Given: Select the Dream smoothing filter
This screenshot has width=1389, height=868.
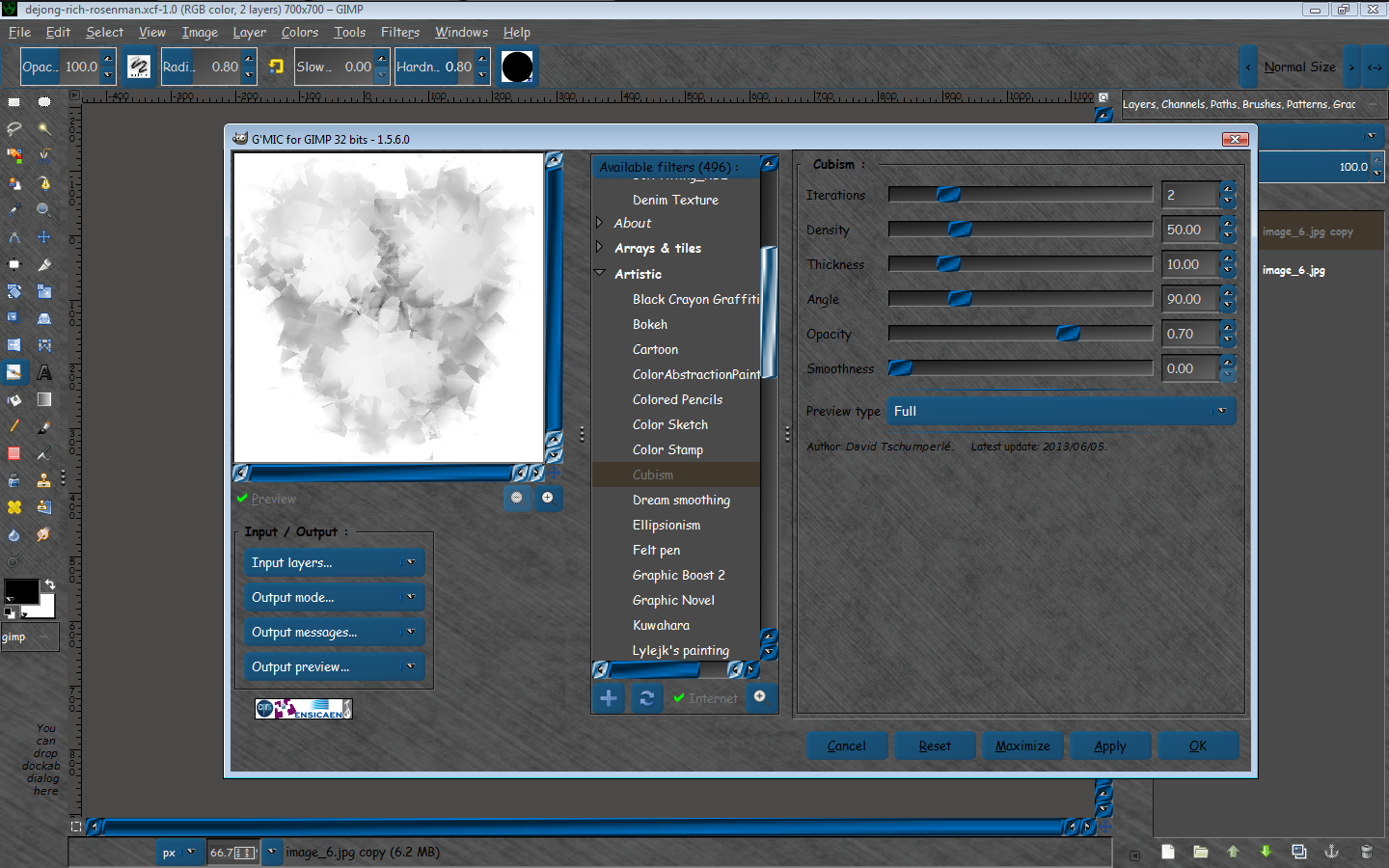Looking at the screenshot, I should 681,500.
